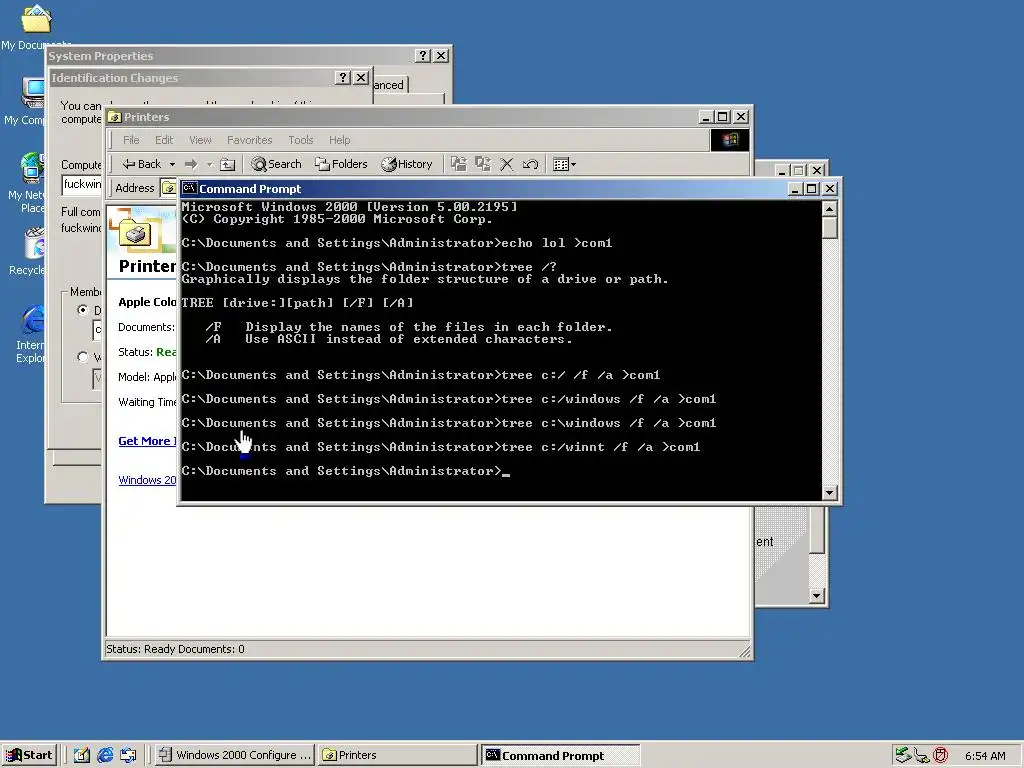1024x768 pixels.
Task: Go up one folder level in Printers
Action: [227, 164]
